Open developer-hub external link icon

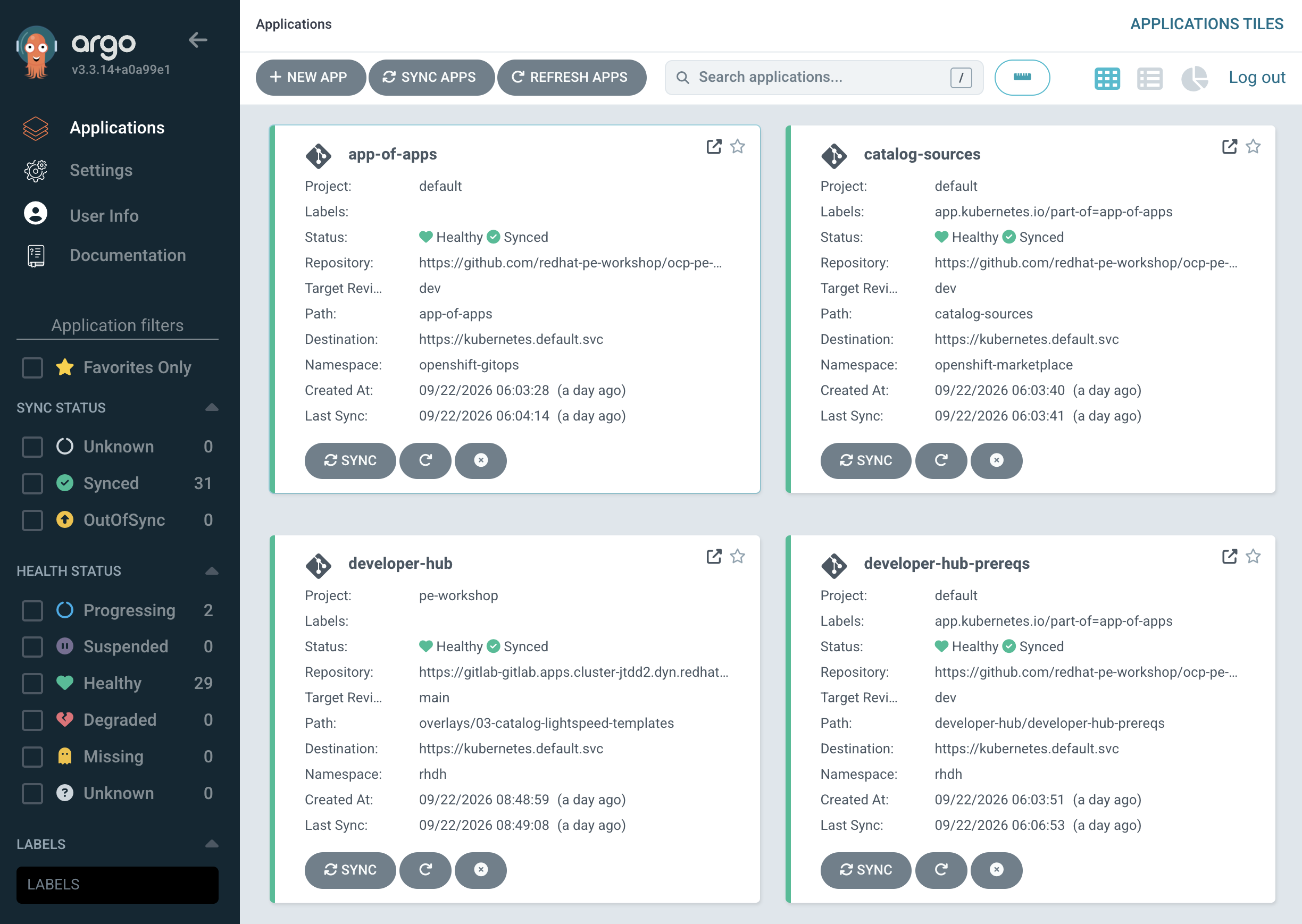[714, 556]
